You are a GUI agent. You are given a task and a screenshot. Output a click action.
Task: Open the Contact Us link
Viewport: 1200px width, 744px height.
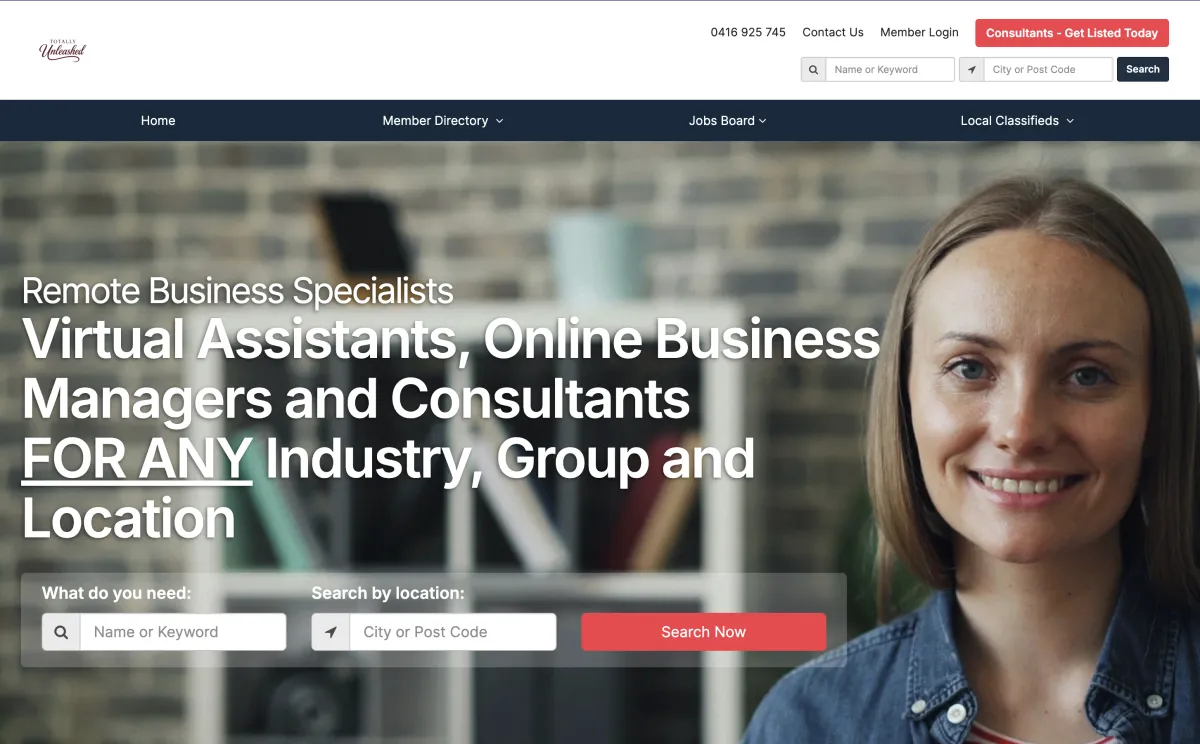pos(833,33)
